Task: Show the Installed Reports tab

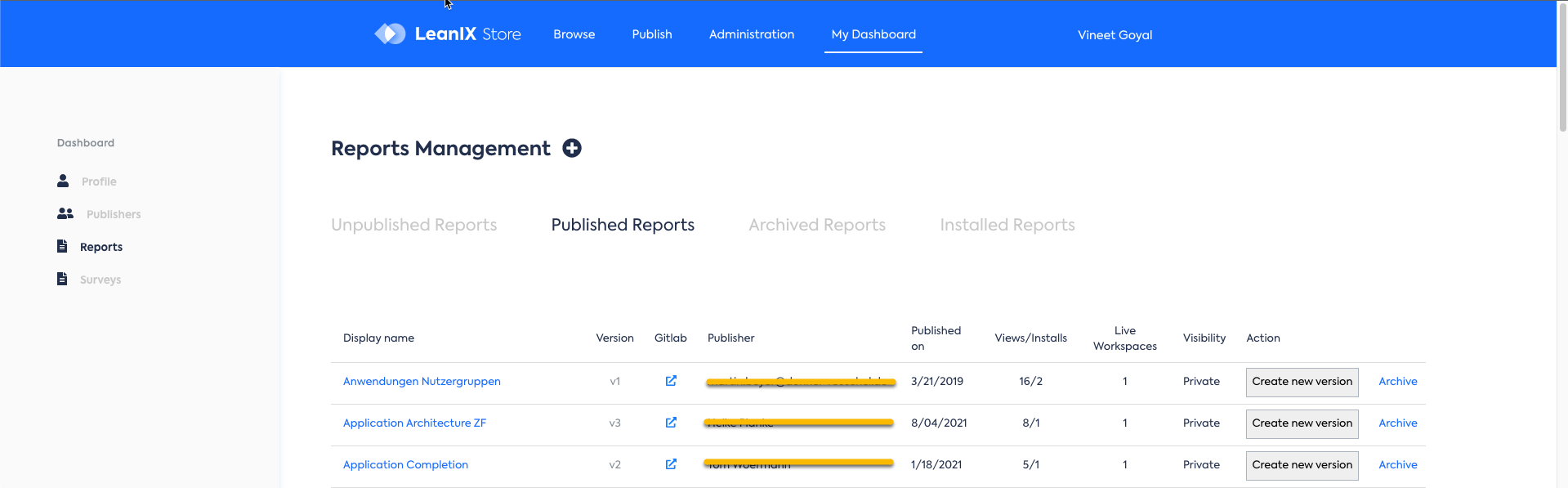Action: tap(1007, 225)
